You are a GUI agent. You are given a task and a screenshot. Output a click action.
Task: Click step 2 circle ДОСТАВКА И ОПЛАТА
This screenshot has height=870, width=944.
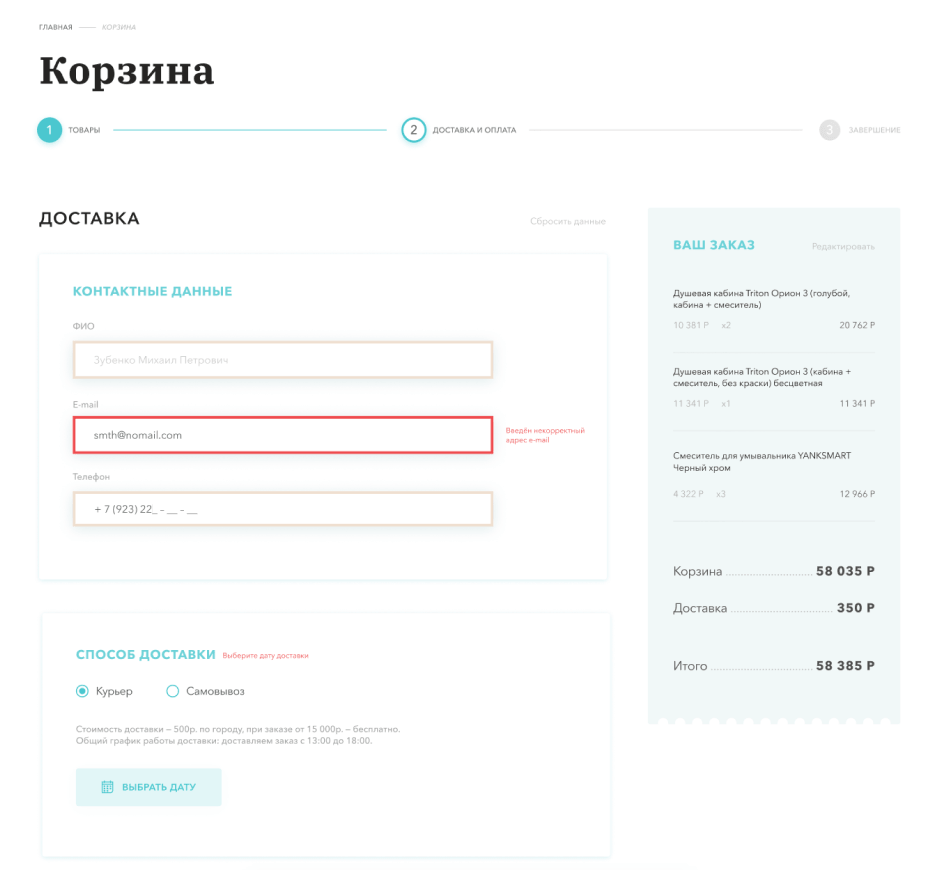414,130
